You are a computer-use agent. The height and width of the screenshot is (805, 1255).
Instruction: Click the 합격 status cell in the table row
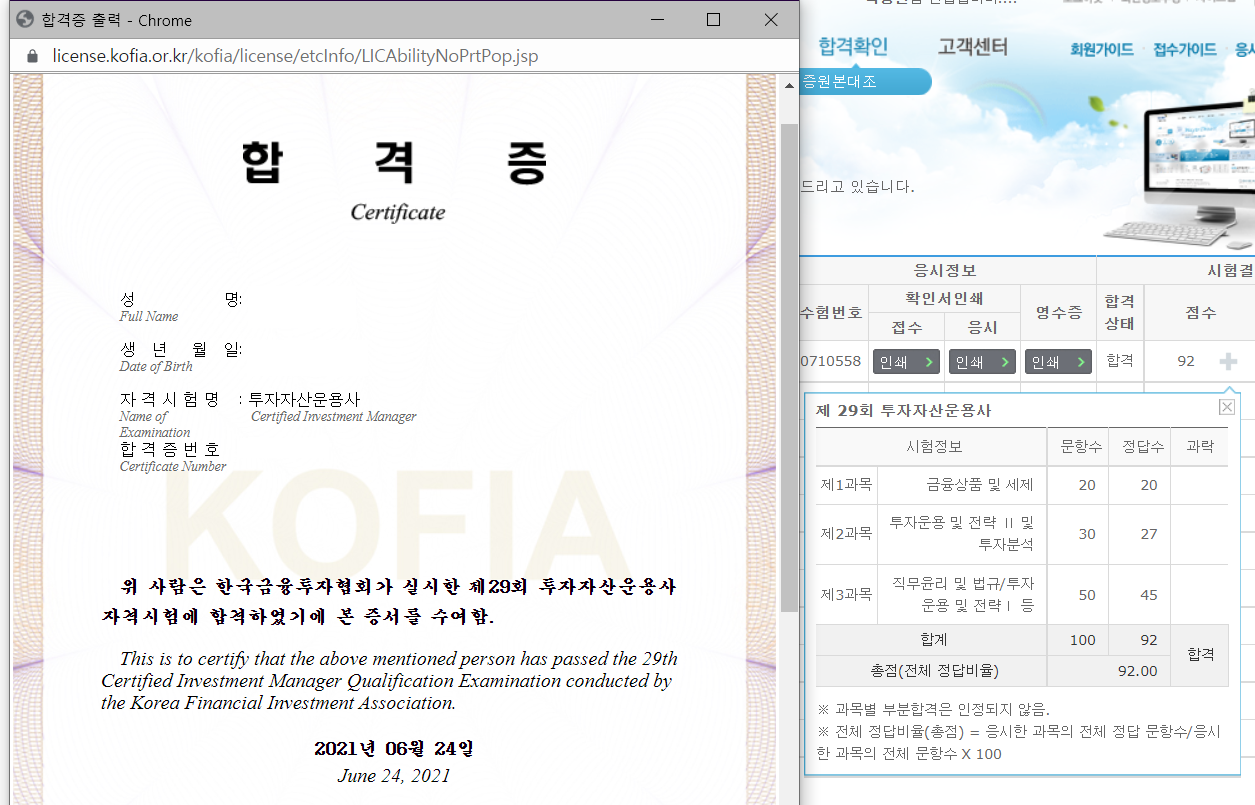tap(1120, 361)
